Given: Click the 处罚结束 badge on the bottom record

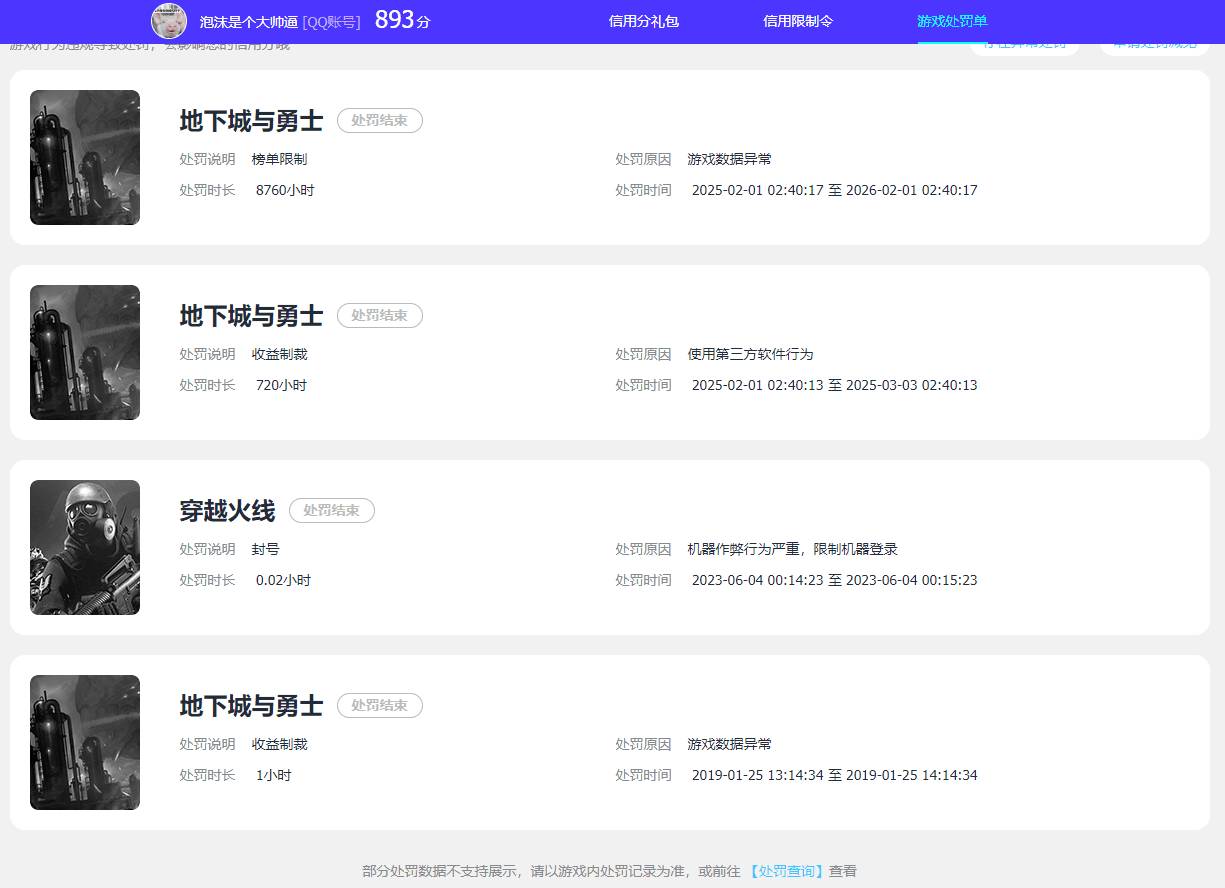Looking at the screenshot, I should tap(379, 705).
